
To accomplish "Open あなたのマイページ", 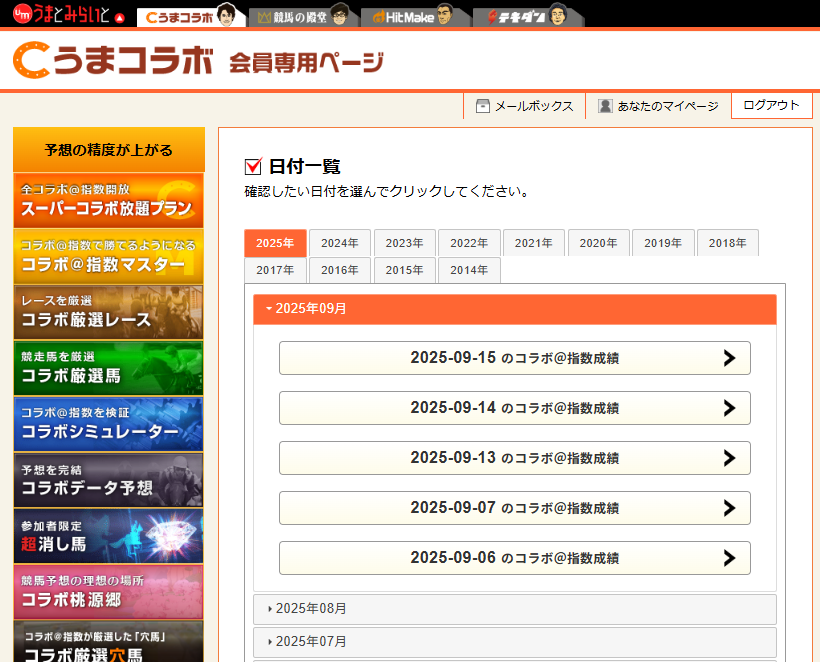I will click(x=658, y=106).
